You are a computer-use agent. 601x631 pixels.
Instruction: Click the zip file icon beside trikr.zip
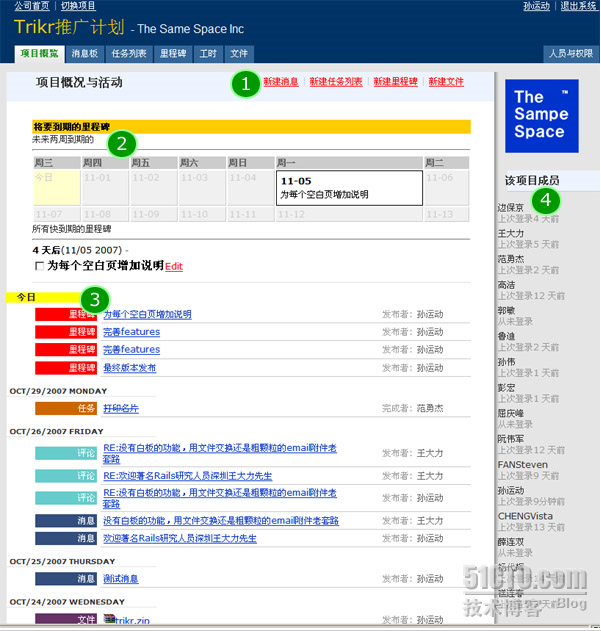[x=109, y=619]
